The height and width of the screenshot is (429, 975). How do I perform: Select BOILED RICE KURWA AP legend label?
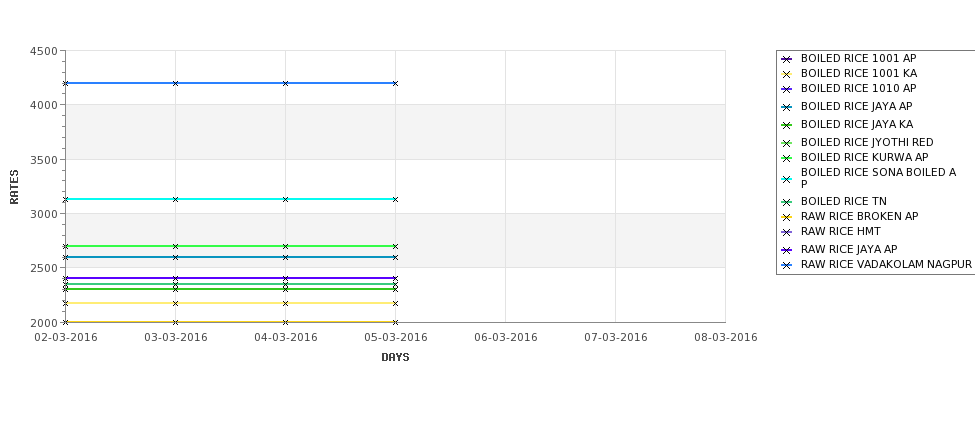[864, 157]
